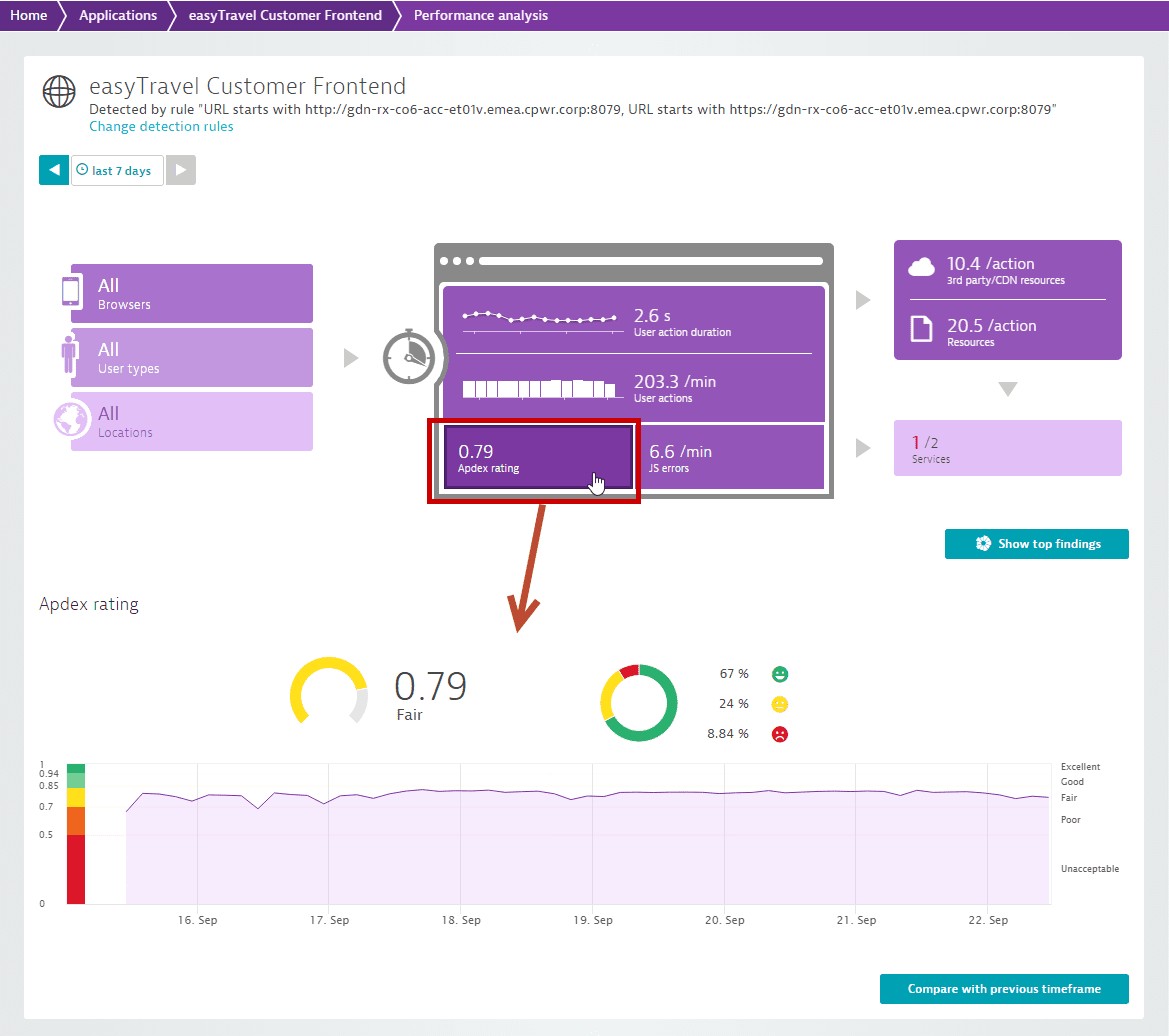This screenshot has width=1169, height=1036.
Task: Click the 16. Sep chart date label
Action: (198, 920)
